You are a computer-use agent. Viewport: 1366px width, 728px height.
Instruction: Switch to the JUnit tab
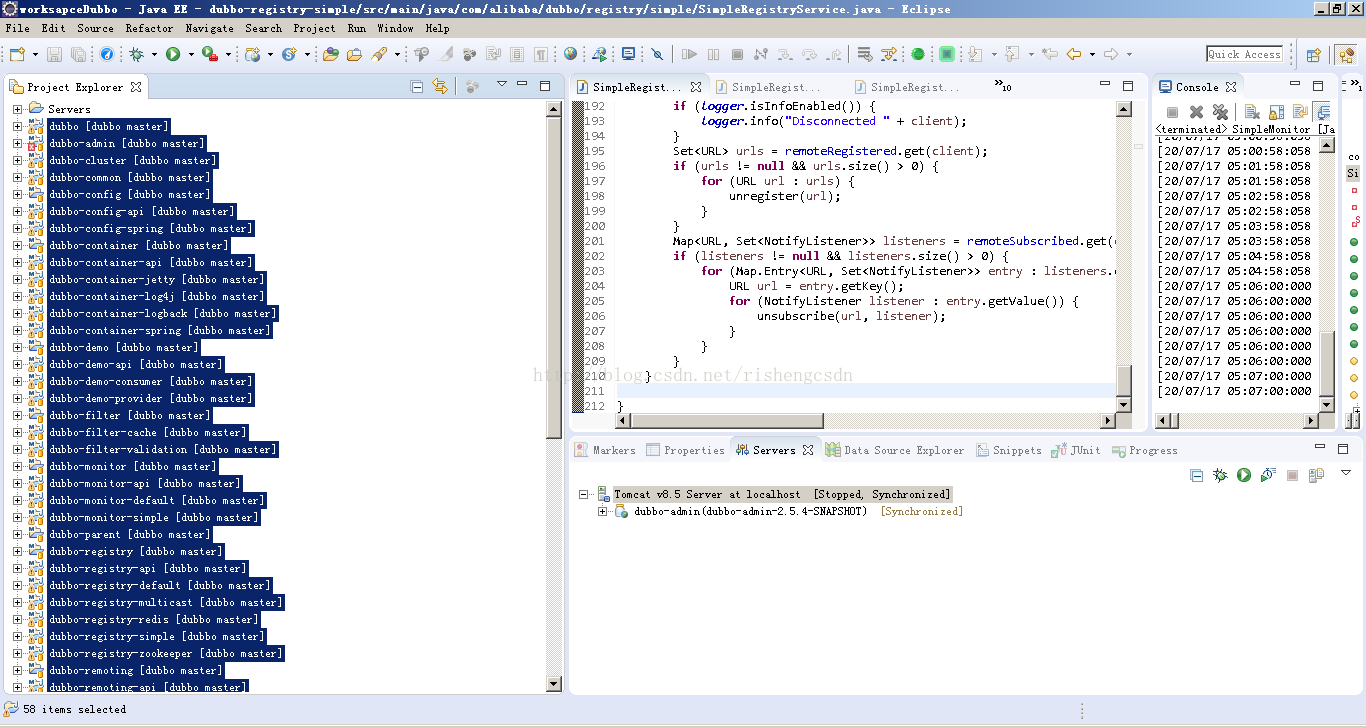coord(1076,450)
